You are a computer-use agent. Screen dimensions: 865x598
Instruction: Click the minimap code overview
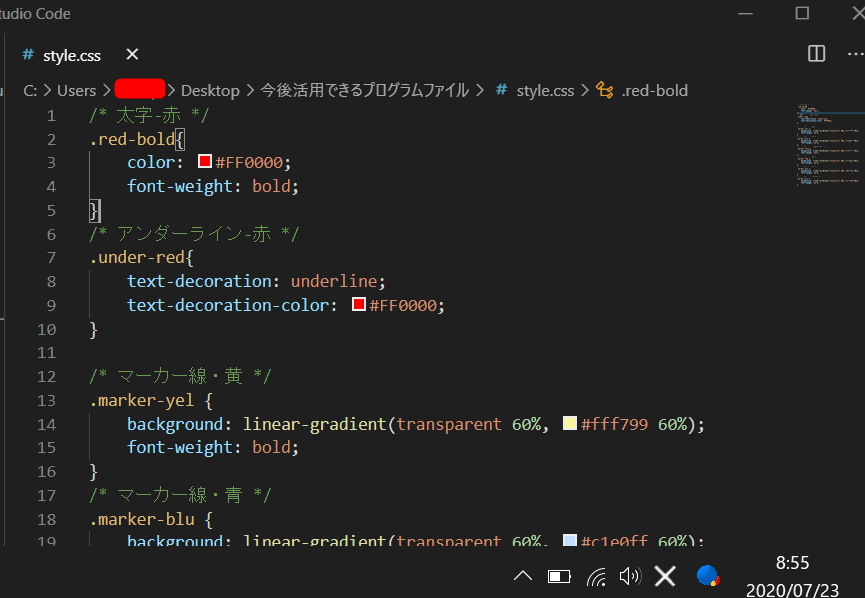(829, 145)
